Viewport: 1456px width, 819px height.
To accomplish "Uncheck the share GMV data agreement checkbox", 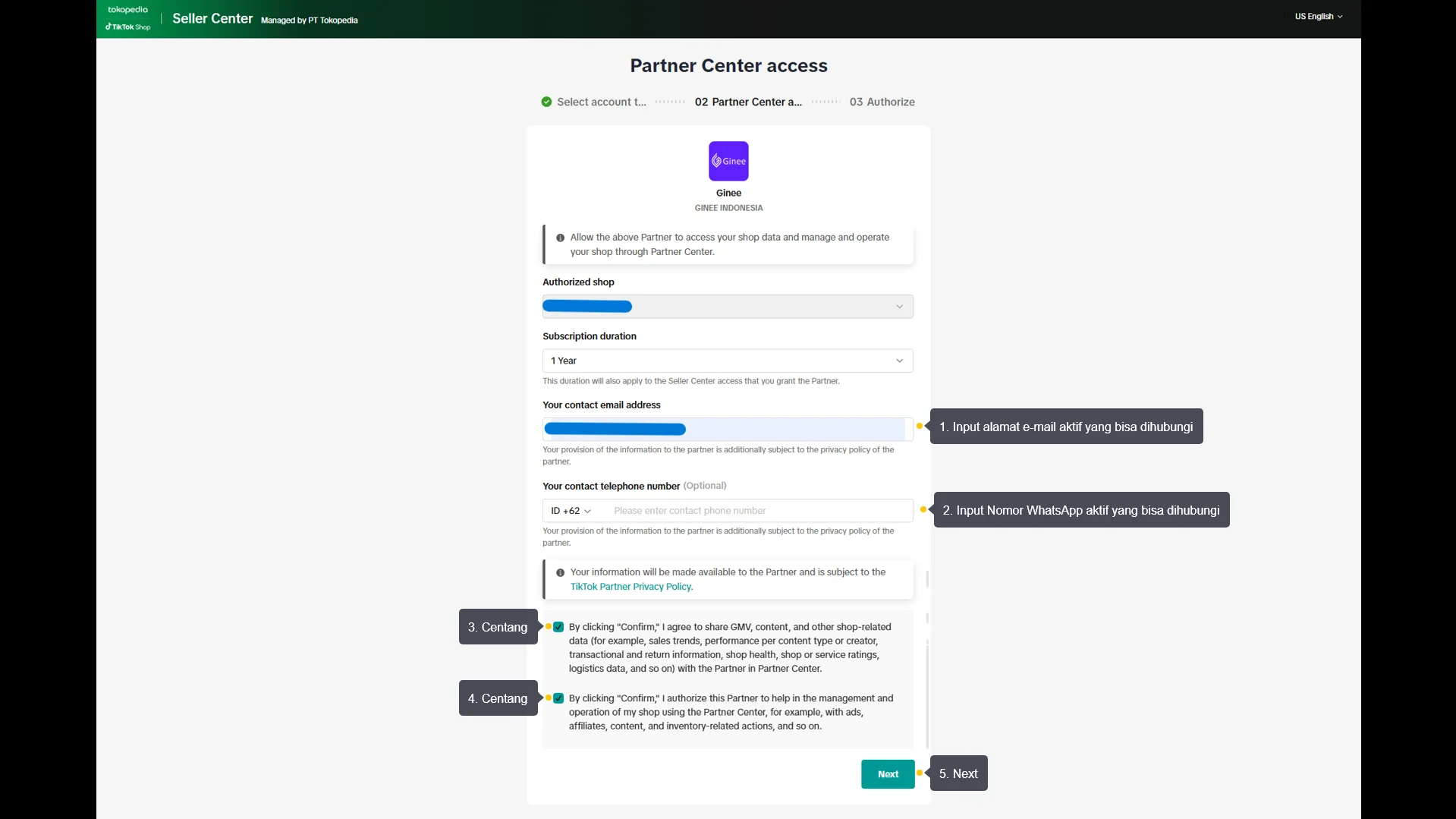I will tap(558, 627).
